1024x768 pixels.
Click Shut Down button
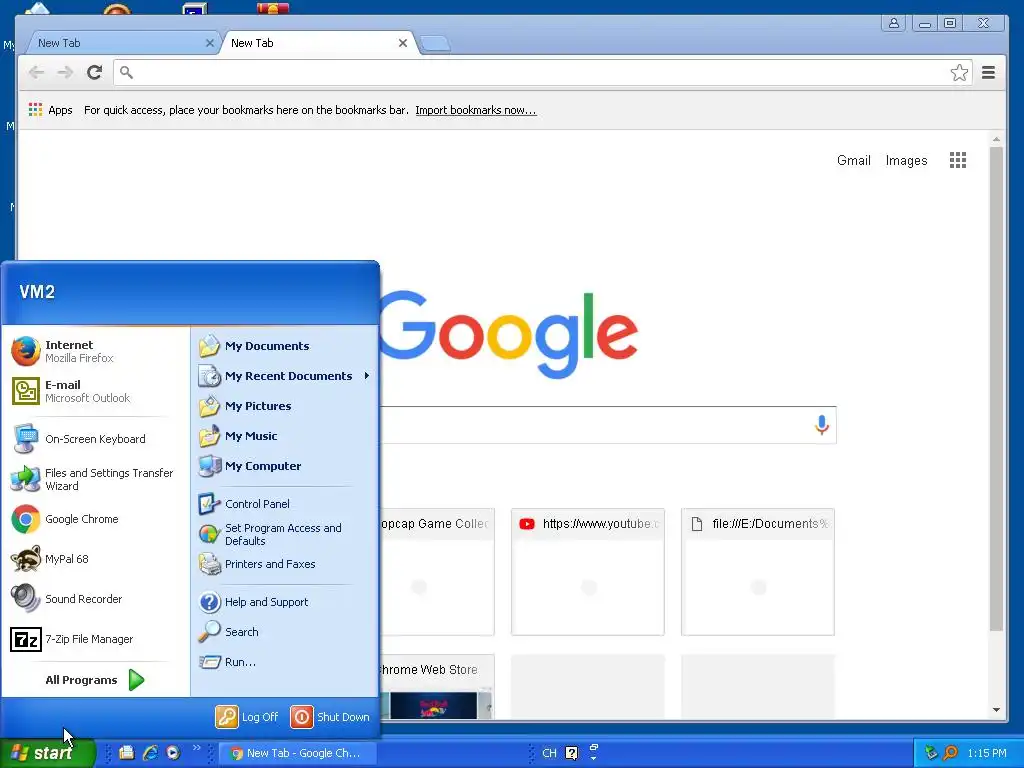(330, 717)
